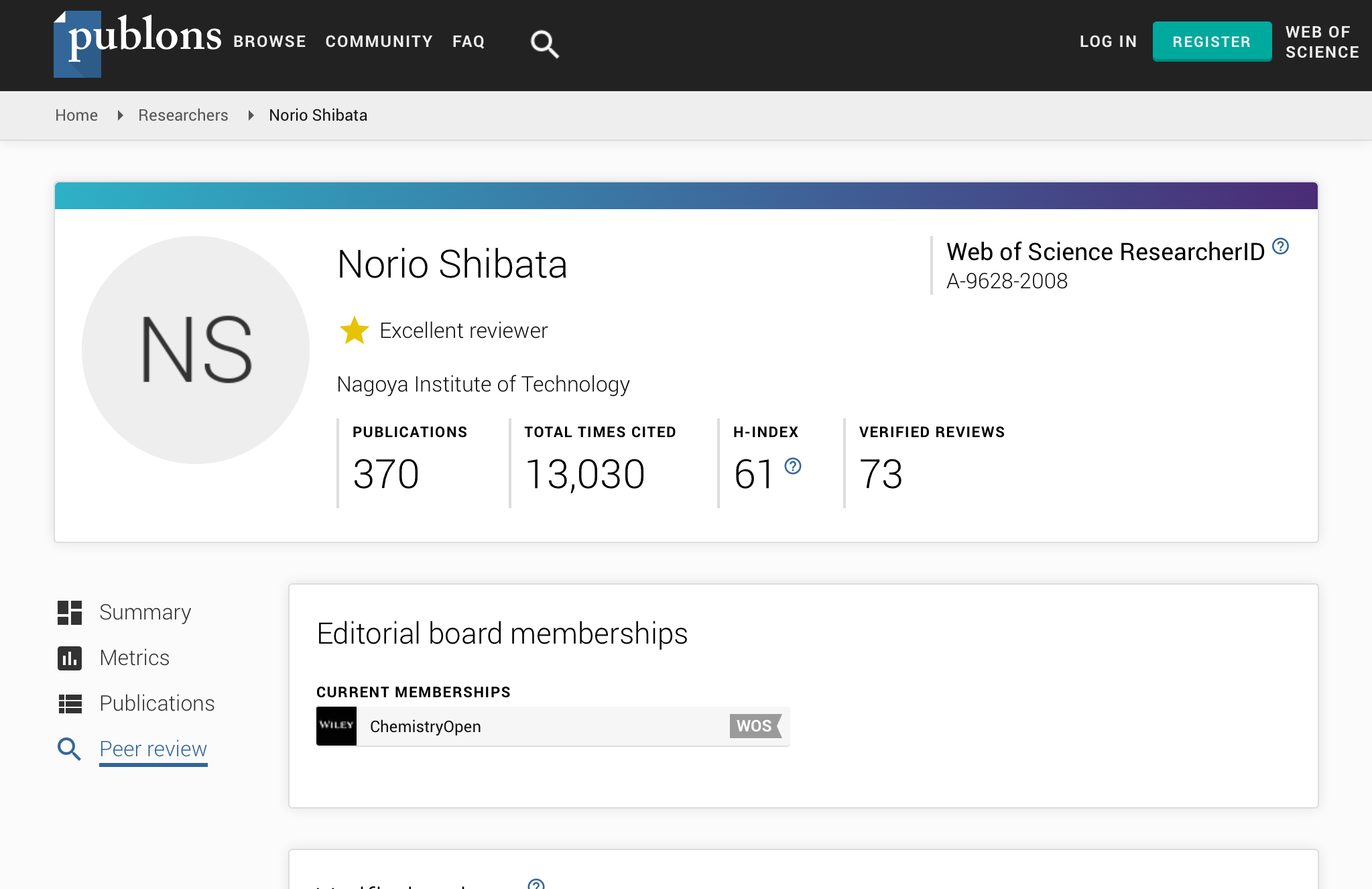
Task: Open the Community menu
Action: coord(379,42)
